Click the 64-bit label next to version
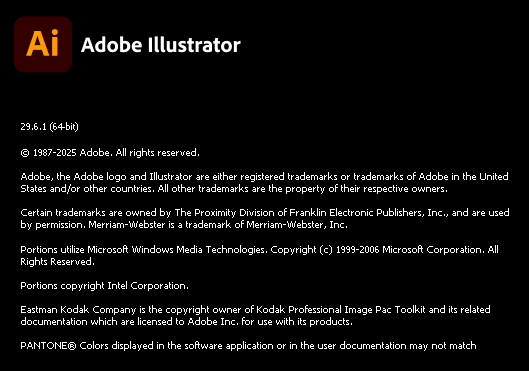 coord(64,127)
